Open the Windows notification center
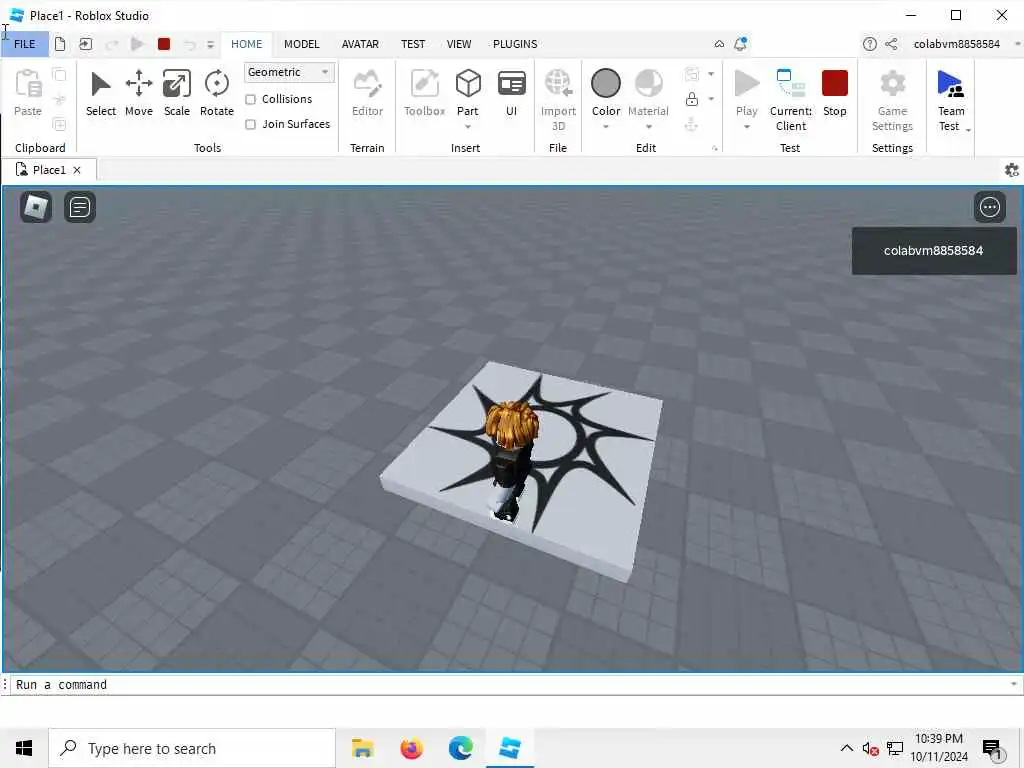Viewport: 1024px width, 768px height. click(993, 749)
